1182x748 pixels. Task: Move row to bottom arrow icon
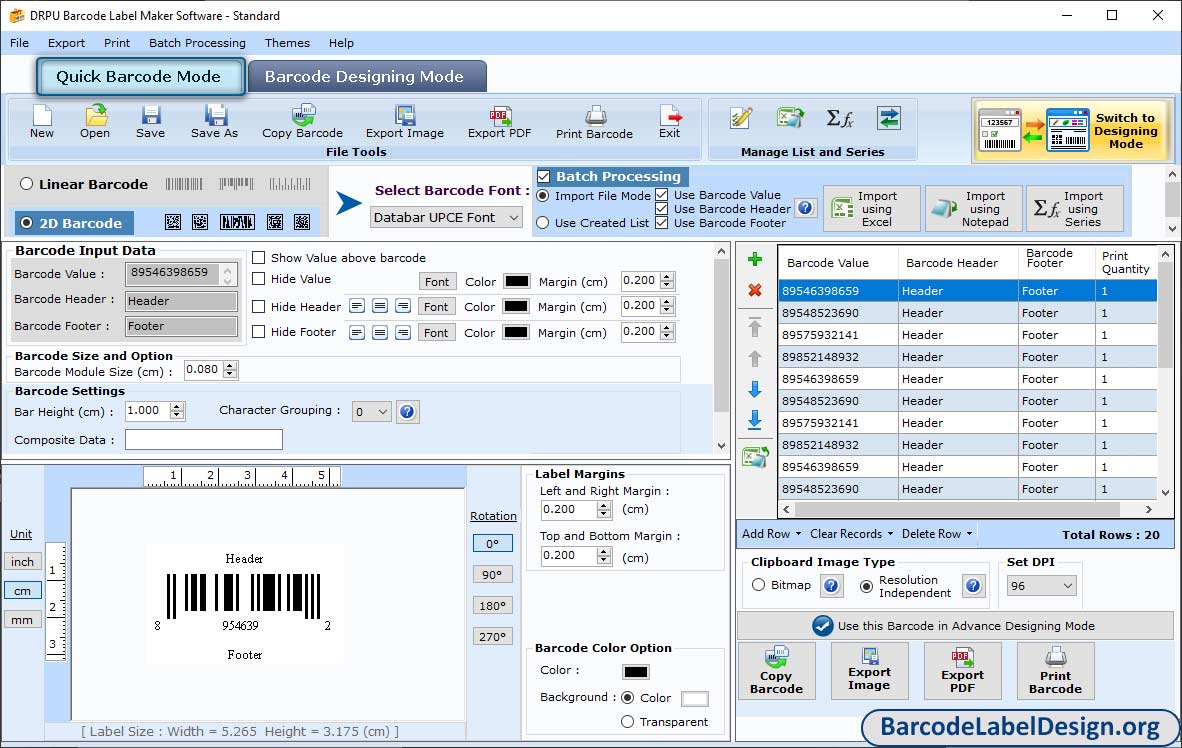[755, 420]
